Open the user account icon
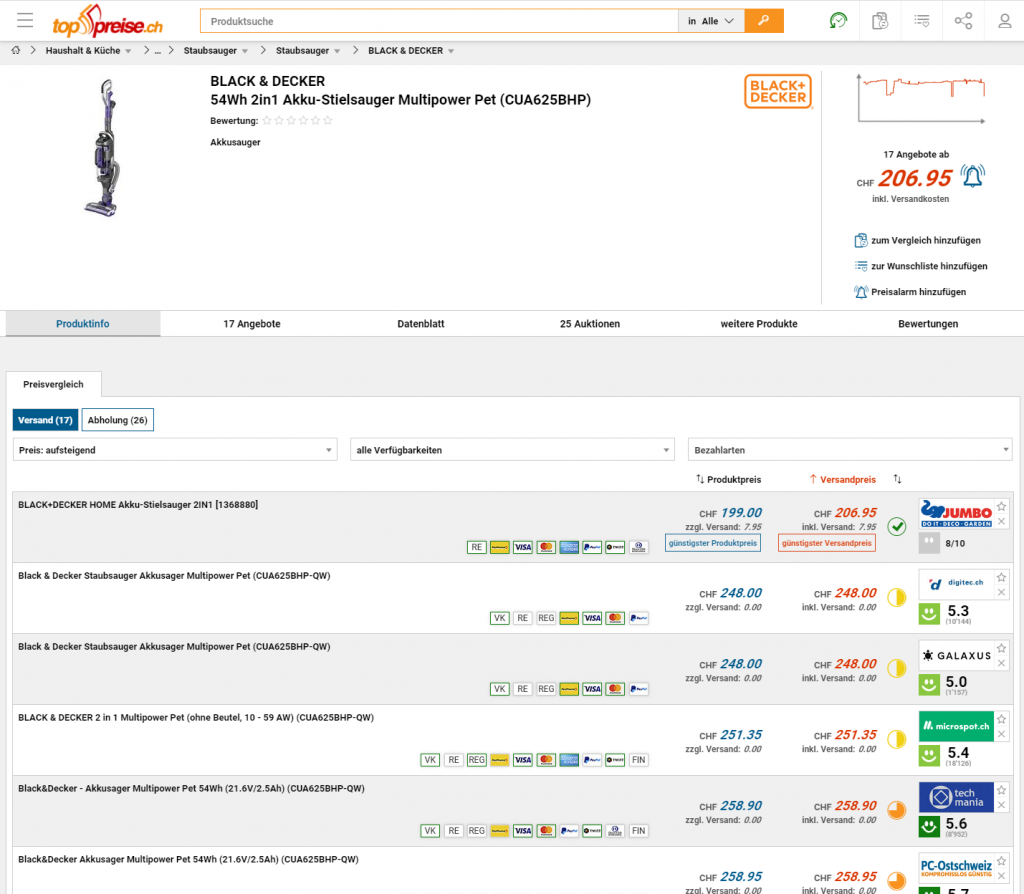 (x=1004, y=21)
